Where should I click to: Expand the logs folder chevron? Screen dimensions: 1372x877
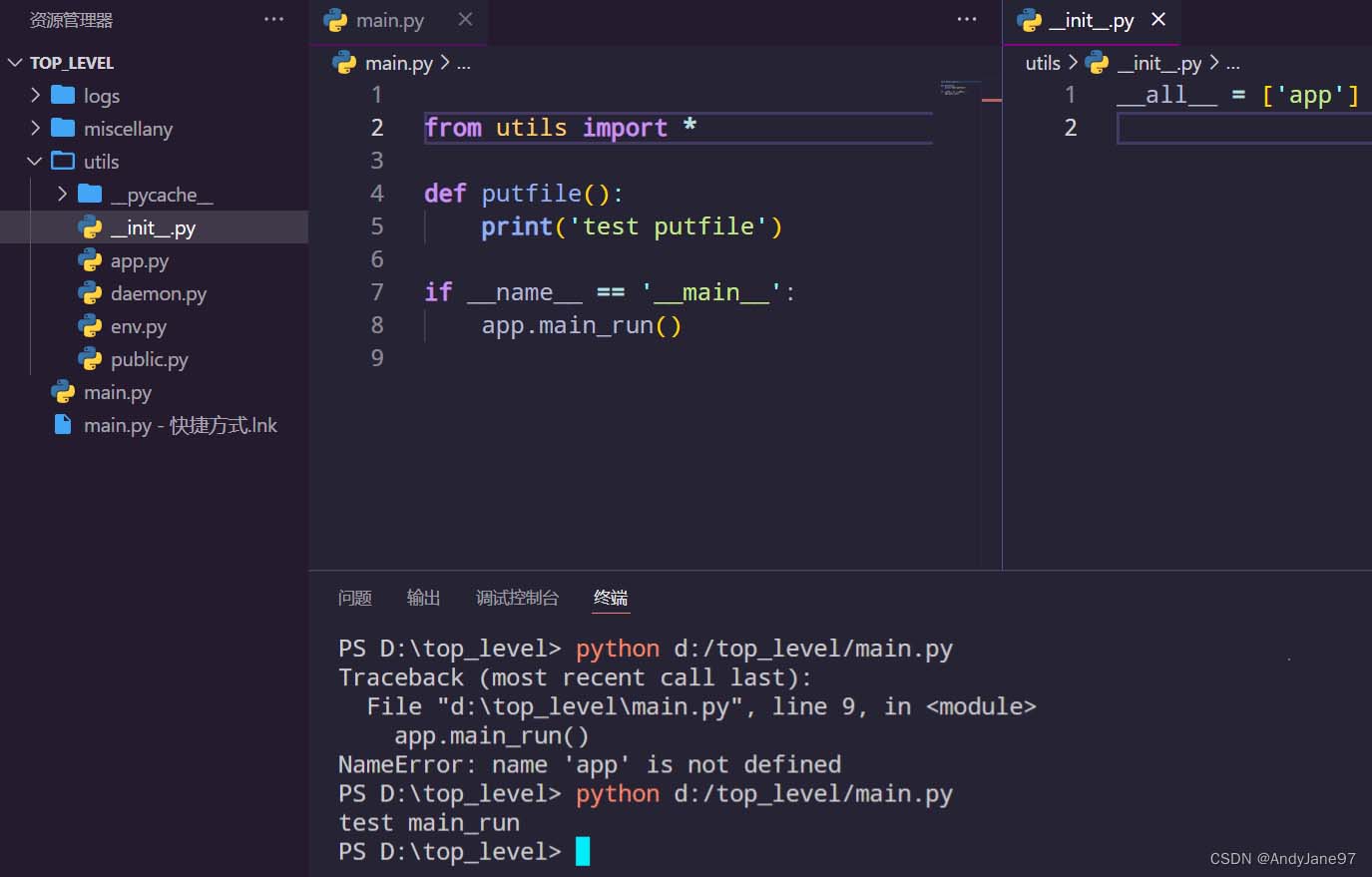coord(36,96)
